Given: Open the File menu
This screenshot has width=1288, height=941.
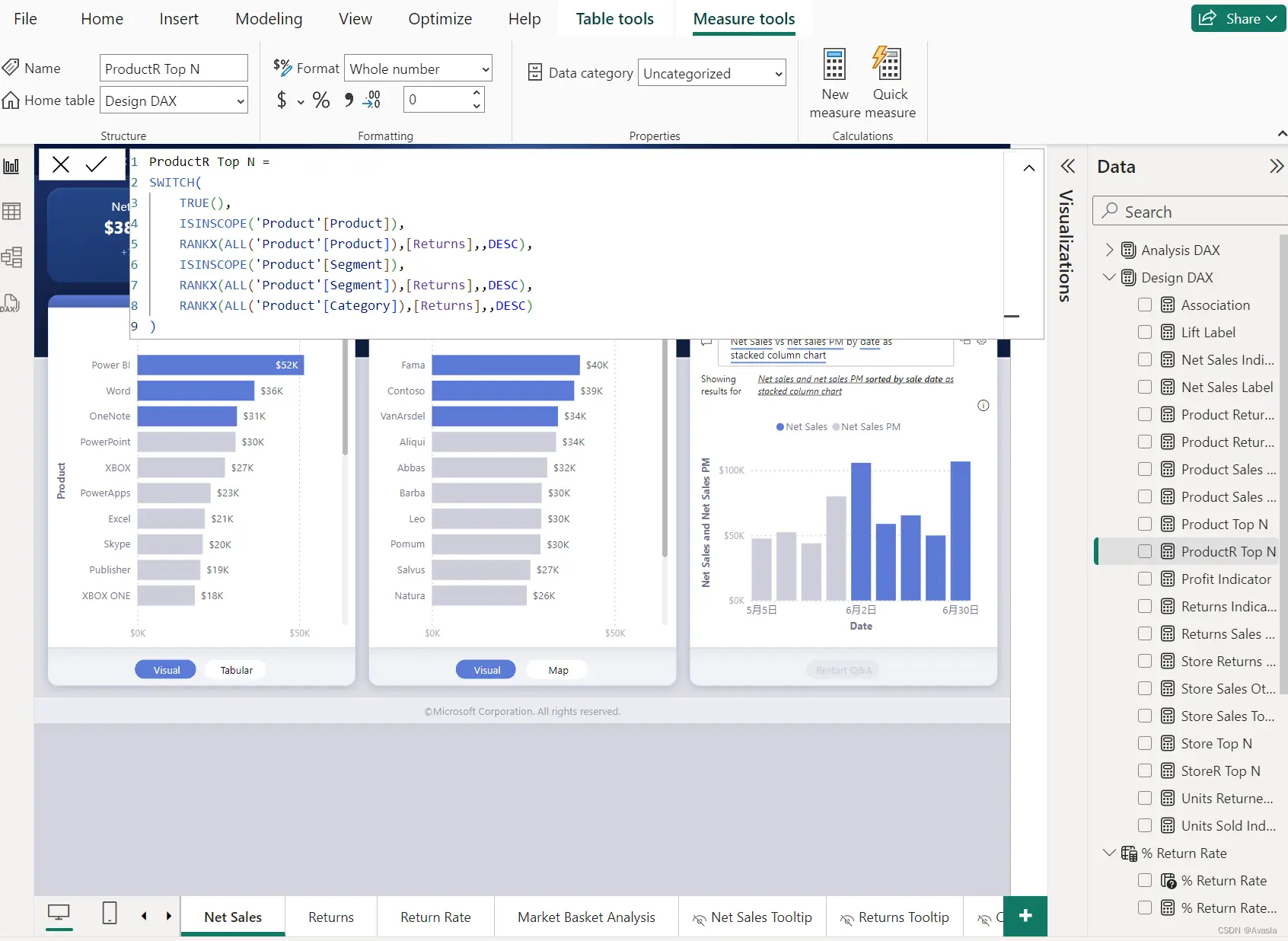Looking at the screenshot, I should tap(25, 19).
